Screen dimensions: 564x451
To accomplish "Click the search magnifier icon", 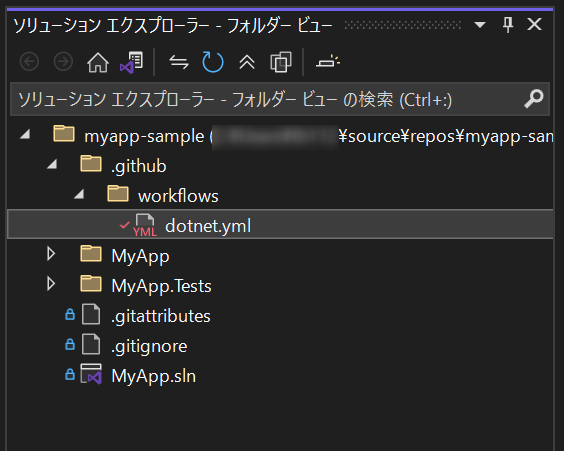I will tap(533, 99).
